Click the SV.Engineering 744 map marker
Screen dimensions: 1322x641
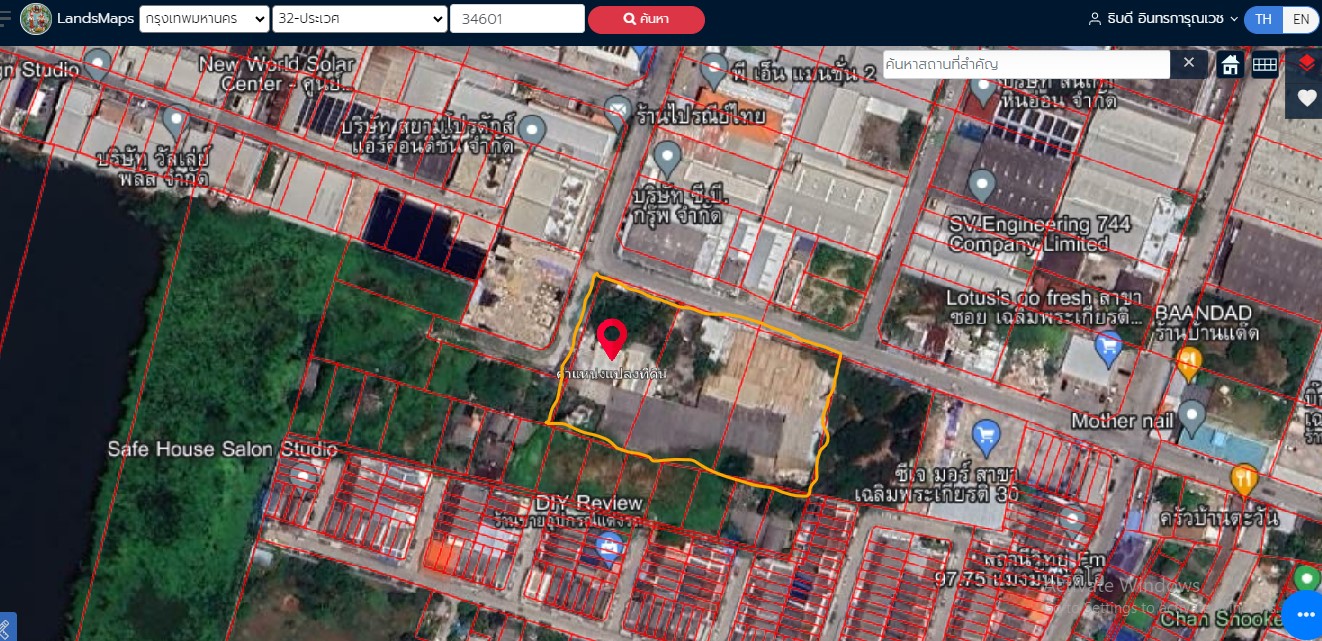[x=982, y=185]
